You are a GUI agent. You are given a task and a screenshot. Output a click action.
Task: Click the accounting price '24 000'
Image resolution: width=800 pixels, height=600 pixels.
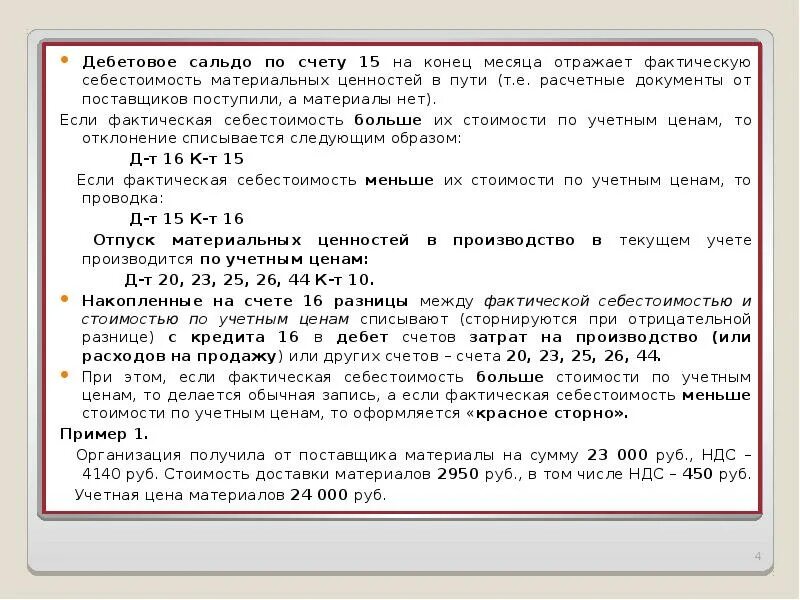tap(319, 495)
